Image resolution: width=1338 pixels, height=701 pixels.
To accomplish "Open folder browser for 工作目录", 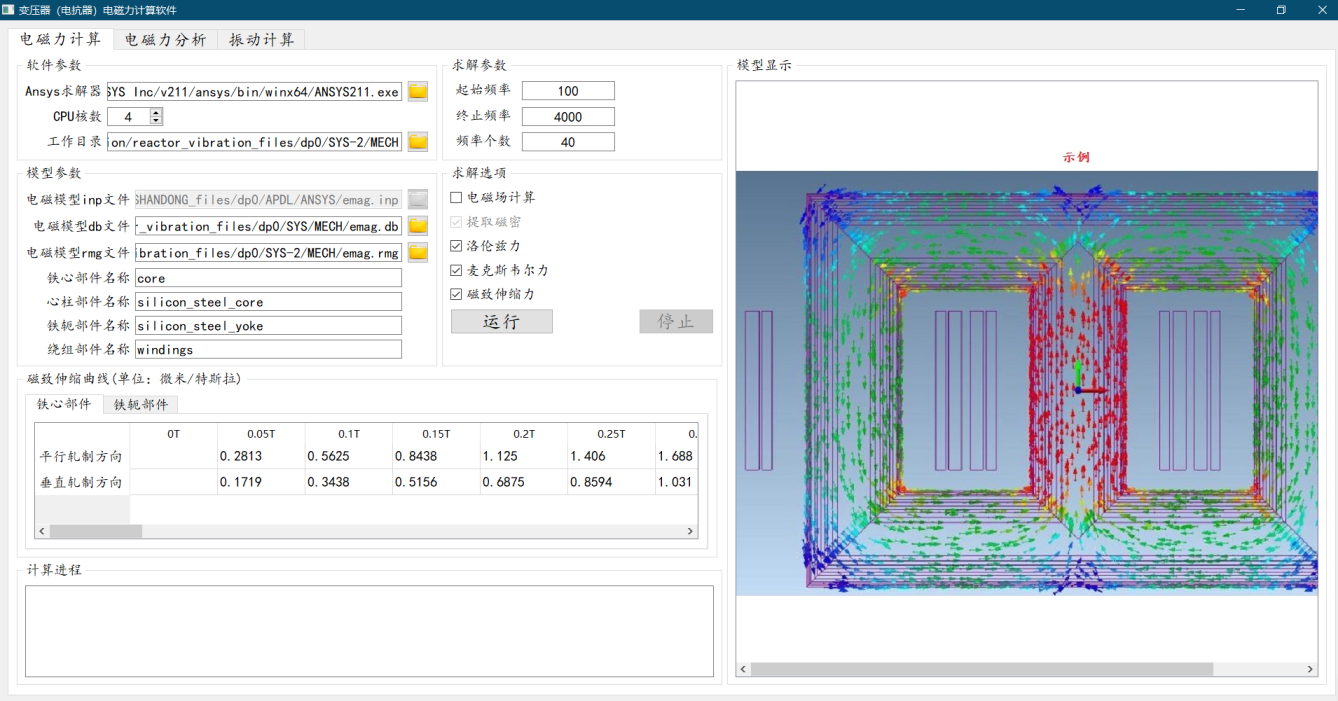I will tap(417, 142).
